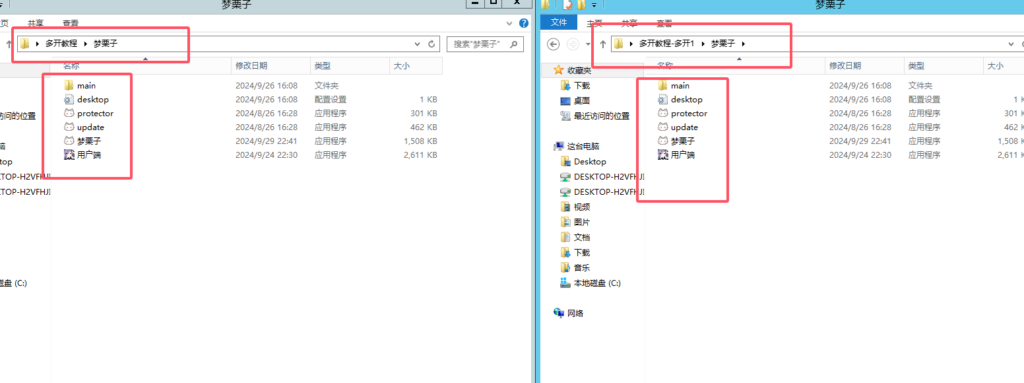The width and height of the screenshot is (1024, 383).
Task: Select 文档 in right window sidebar
Action: (x=582, y=237)
